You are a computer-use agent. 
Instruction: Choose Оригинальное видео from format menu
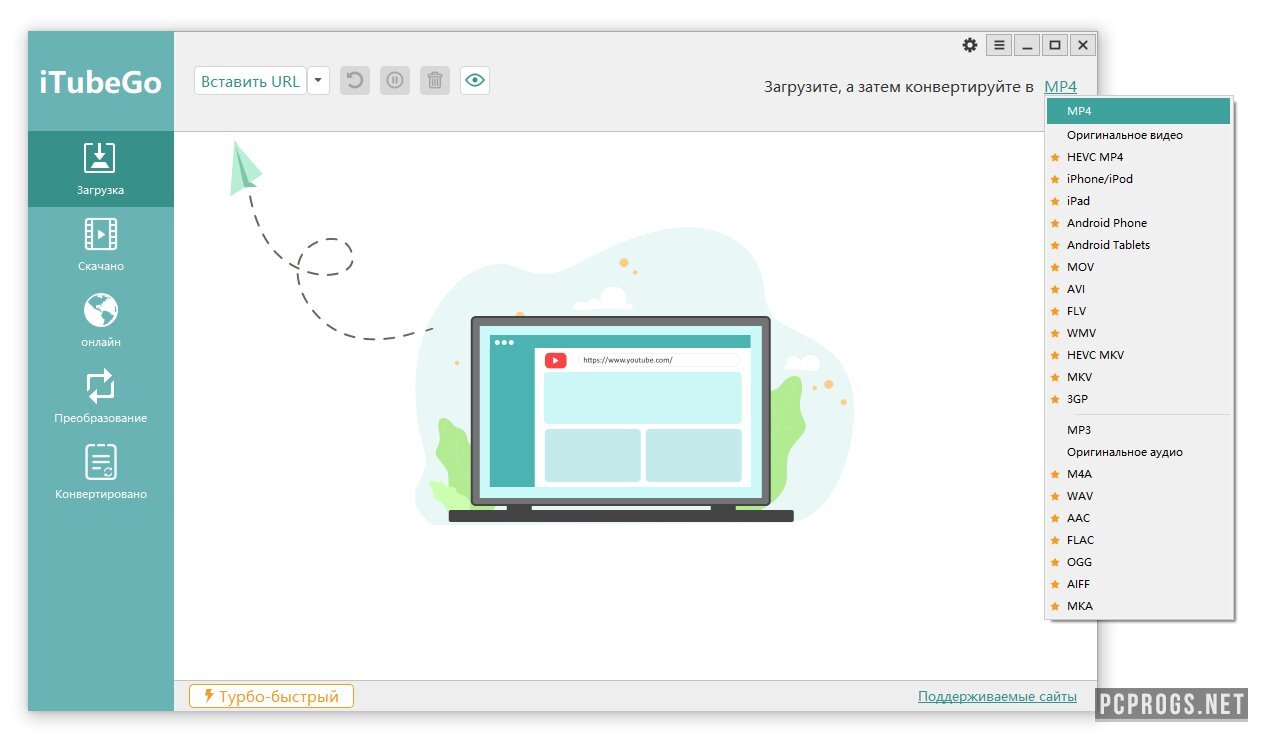tap(1122, 134)
